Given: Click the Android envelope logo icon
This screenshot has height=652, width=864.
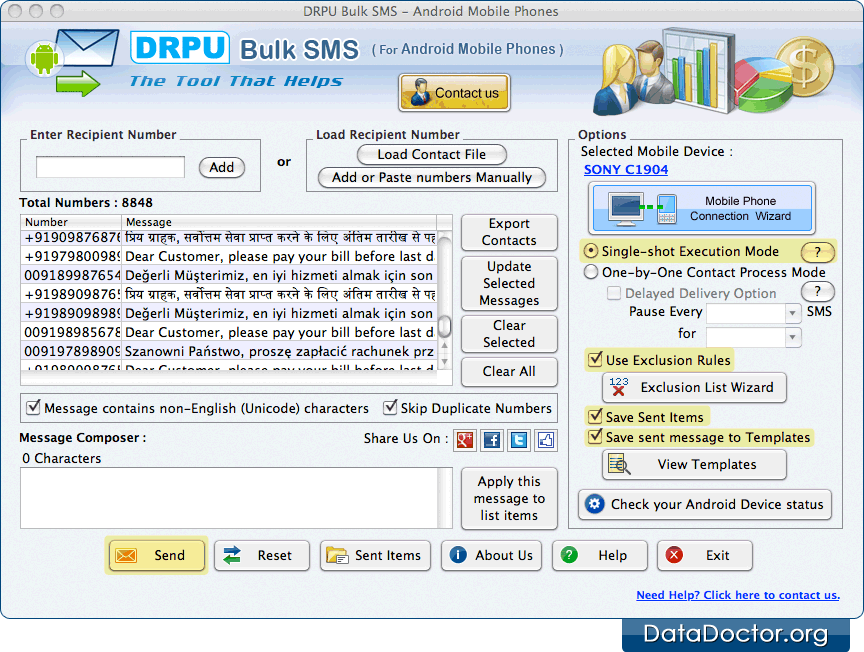Looking at the screenshot, I should tap(72, 62).
